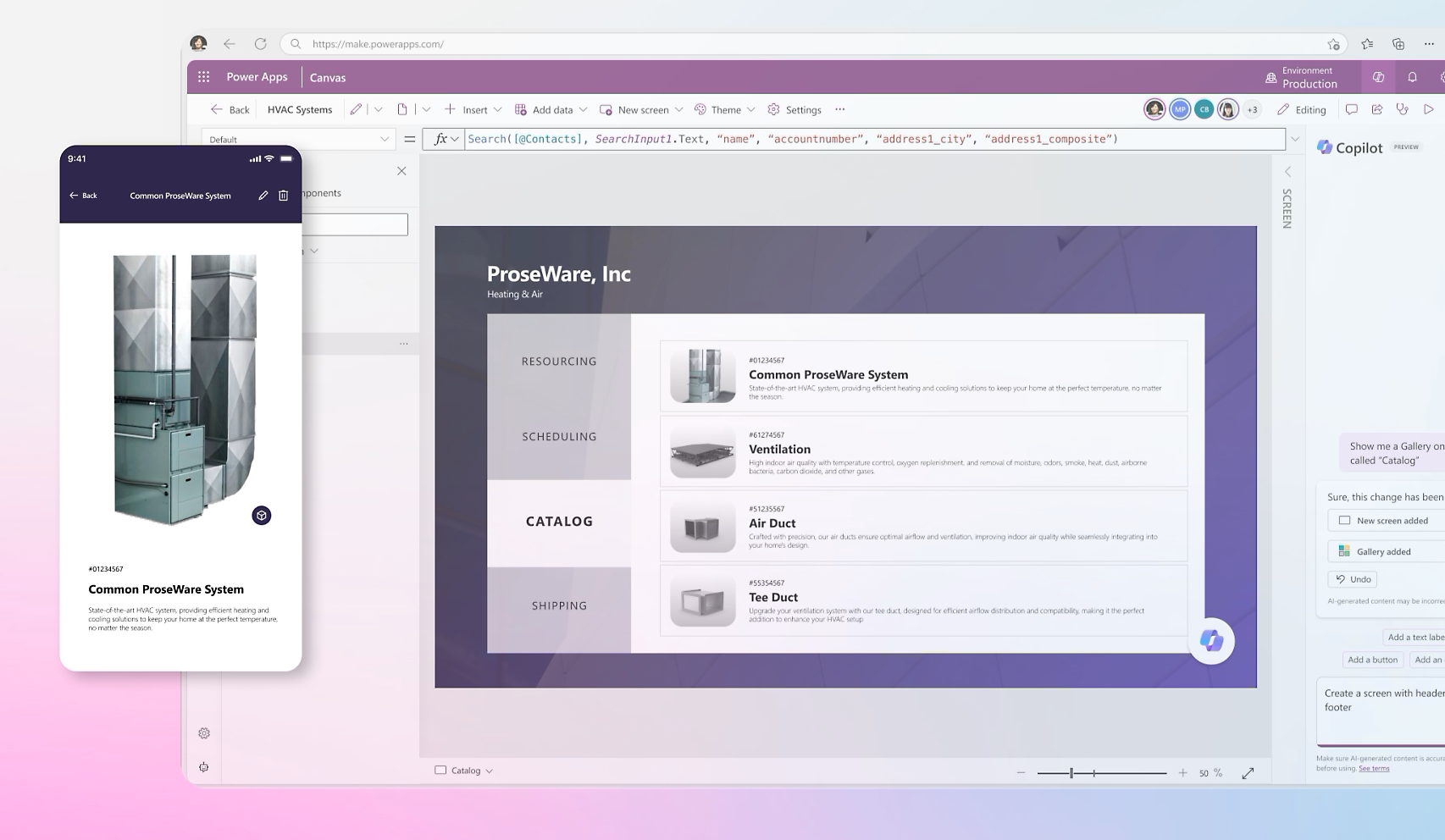The width and height of the screenshot is (1445, 840).
Task: Tap the pencil edit icon on phone preview
Action: (x=263, y=196)
